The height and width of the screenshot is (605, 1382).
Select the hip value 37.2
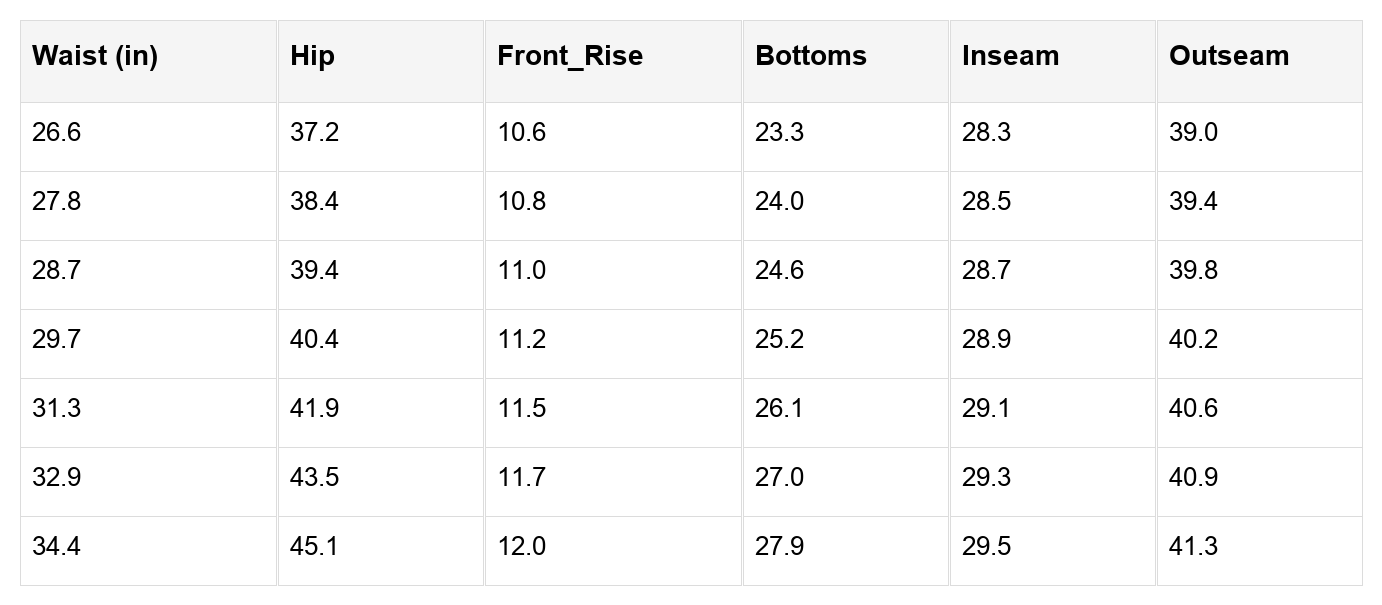314,133
